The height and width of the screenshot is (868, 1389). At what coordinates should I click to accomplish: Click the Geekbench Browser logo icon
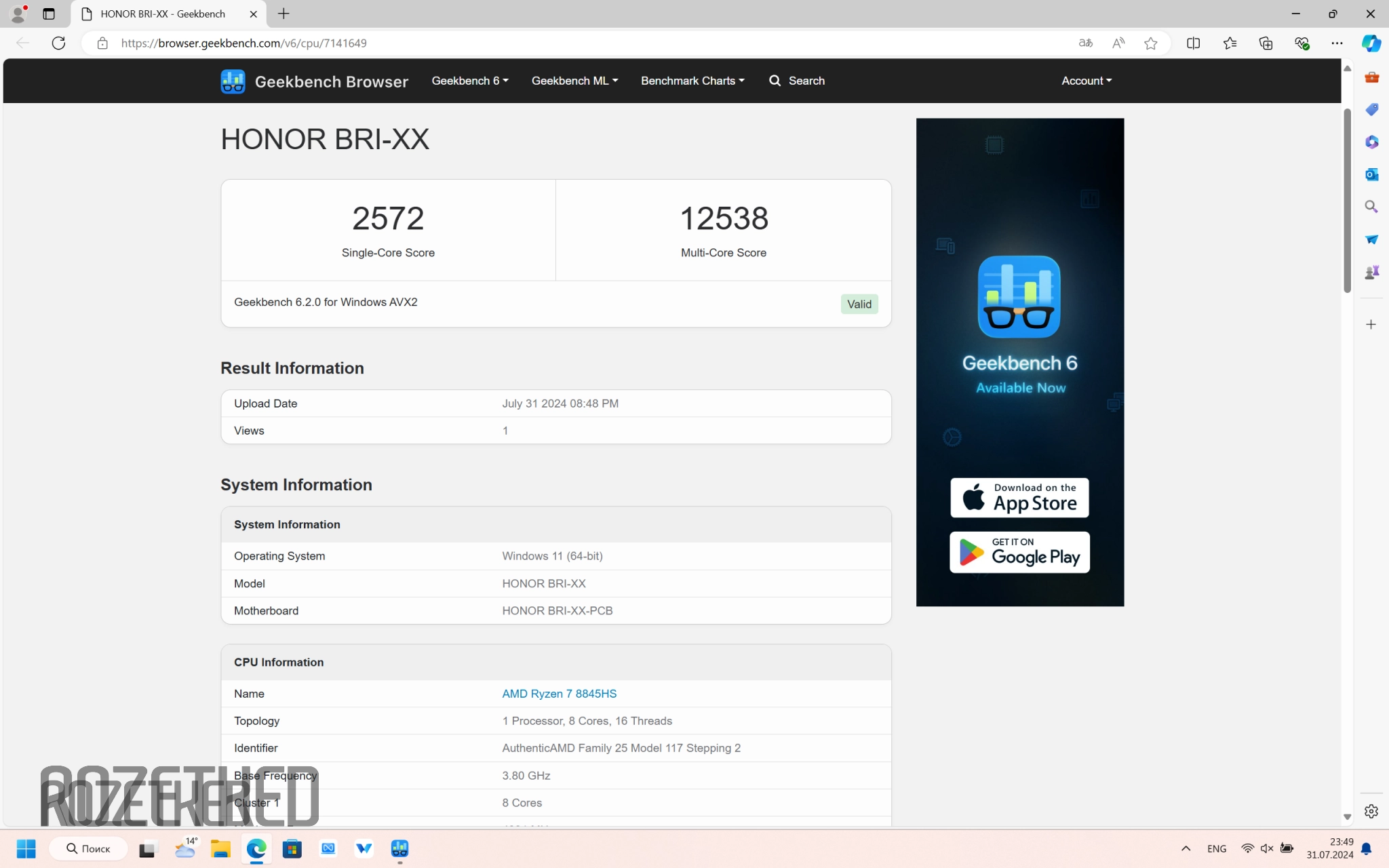233,81
